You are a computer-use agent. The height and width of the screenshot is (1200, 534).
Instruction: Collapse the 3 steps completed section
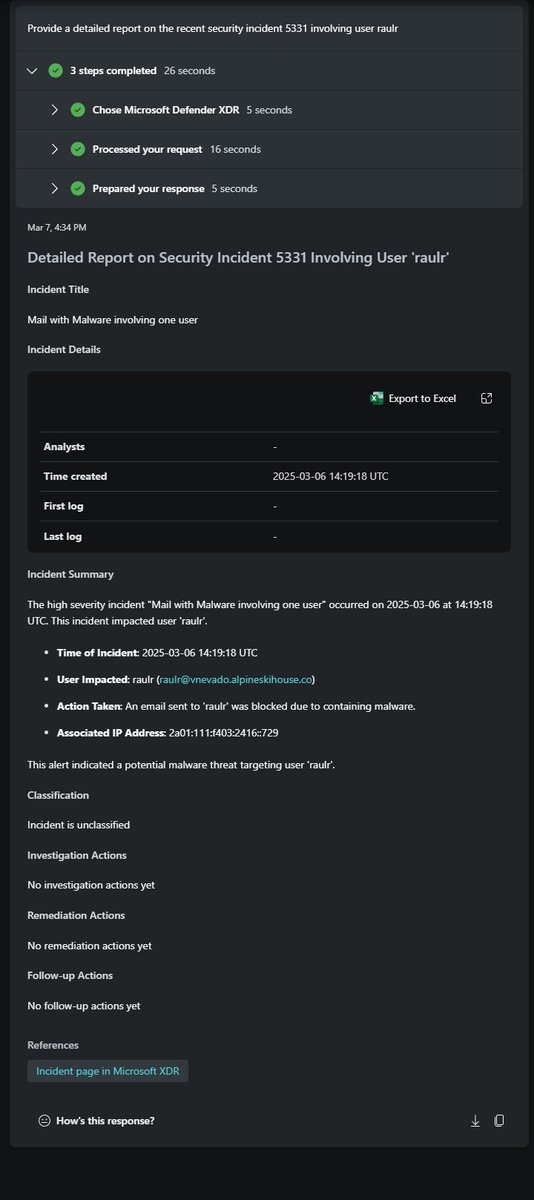pyautogui.click(x=32, y=71)
